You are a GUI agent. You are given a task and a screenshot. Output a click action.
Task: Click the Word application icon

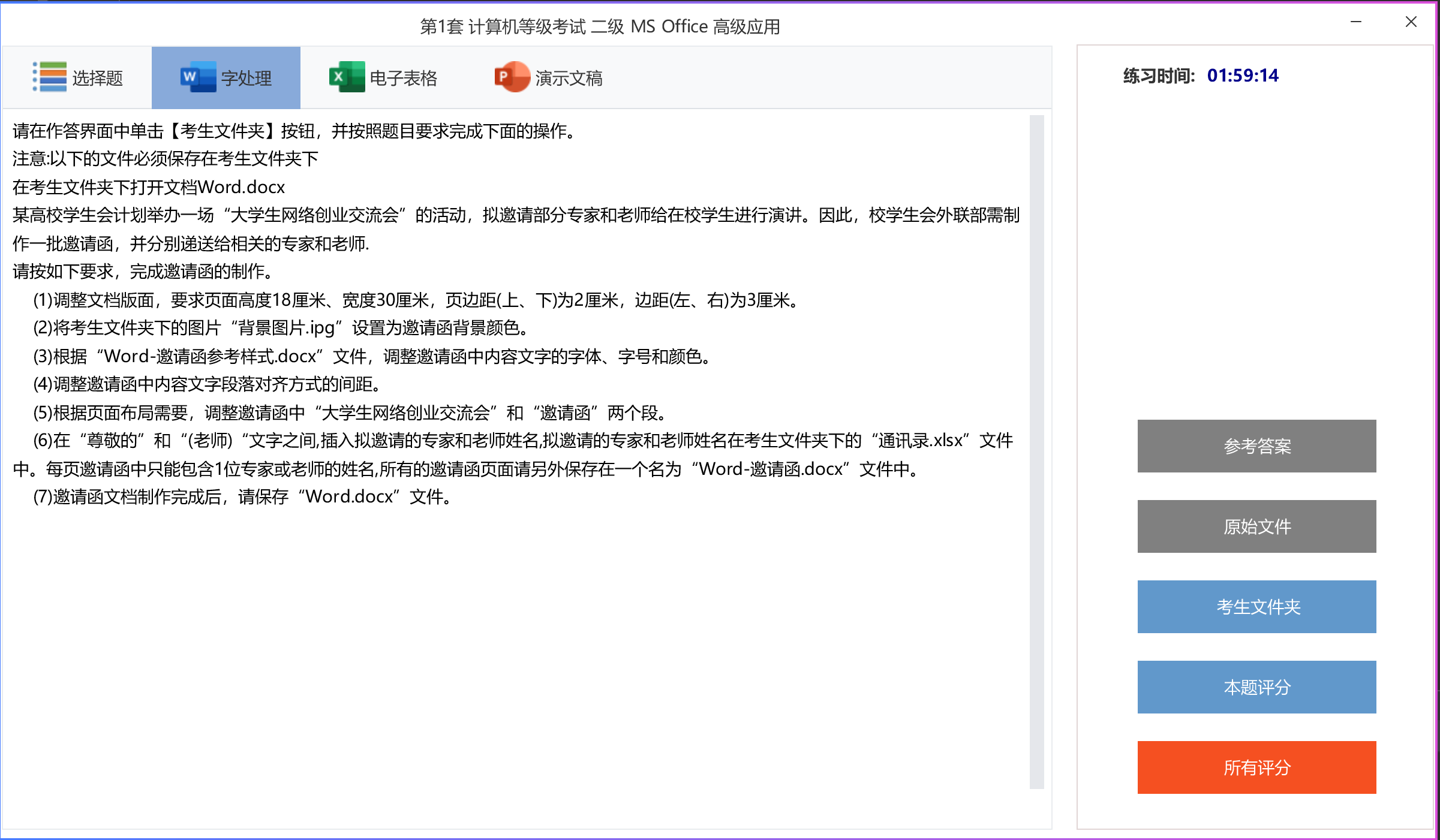pyautogui.click(x=197, y=77)
